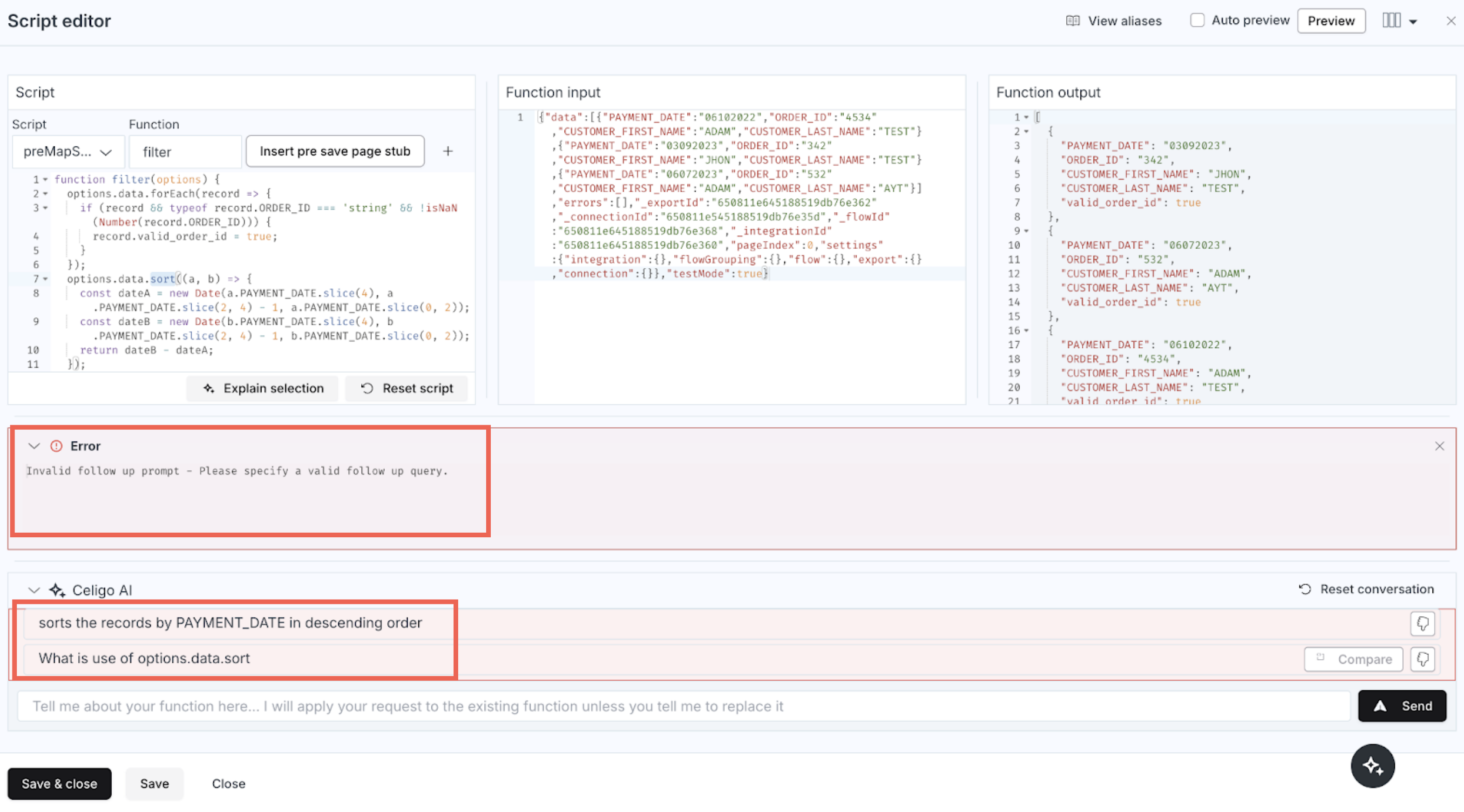The height and width of the screenshot is (812, 1464).
Task: Click the Error warning circle icon
Action: [x=56, y=446]
